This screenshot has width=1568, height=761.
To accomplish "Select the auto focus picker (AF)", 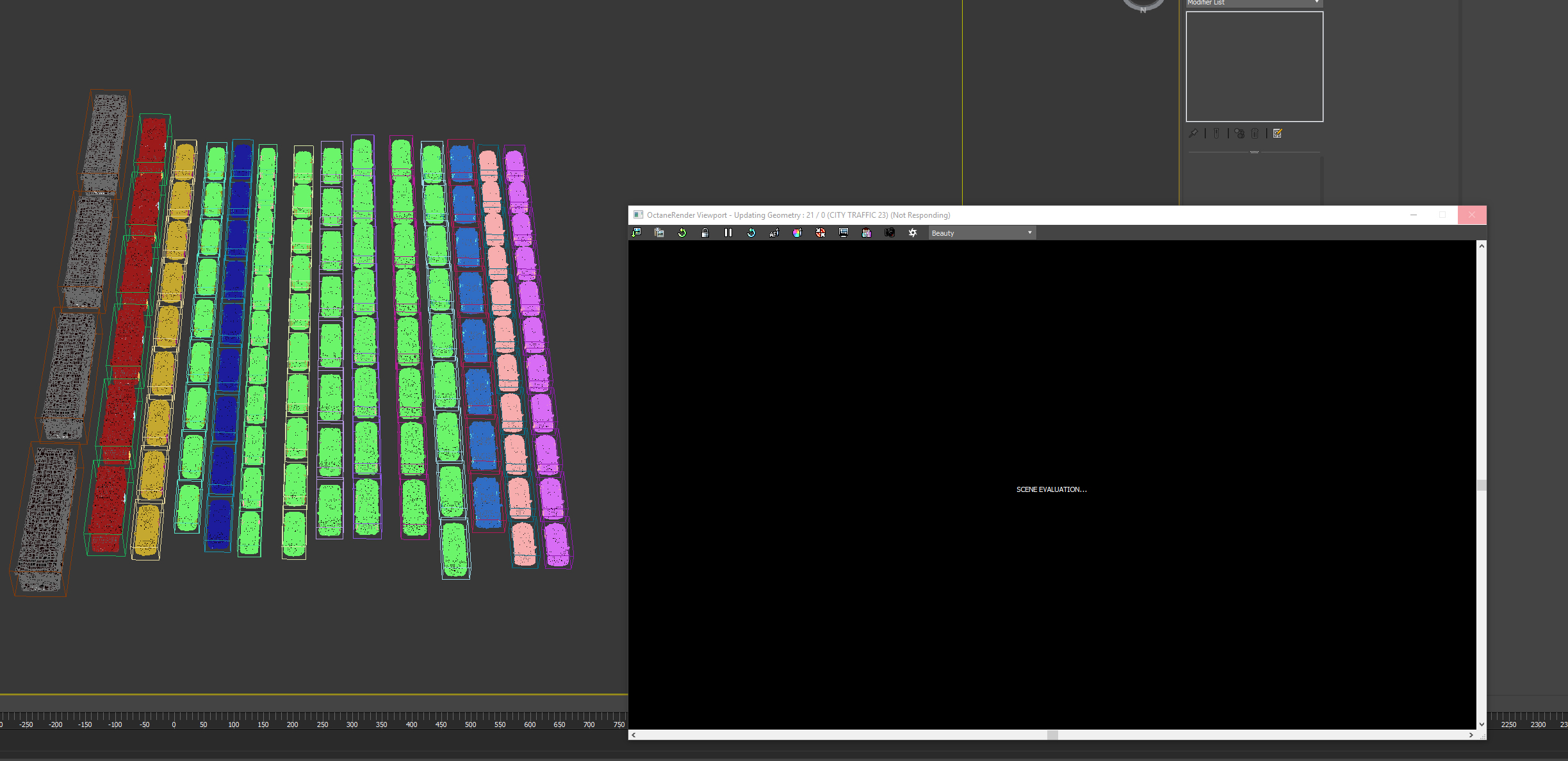I will coord(774,233).
